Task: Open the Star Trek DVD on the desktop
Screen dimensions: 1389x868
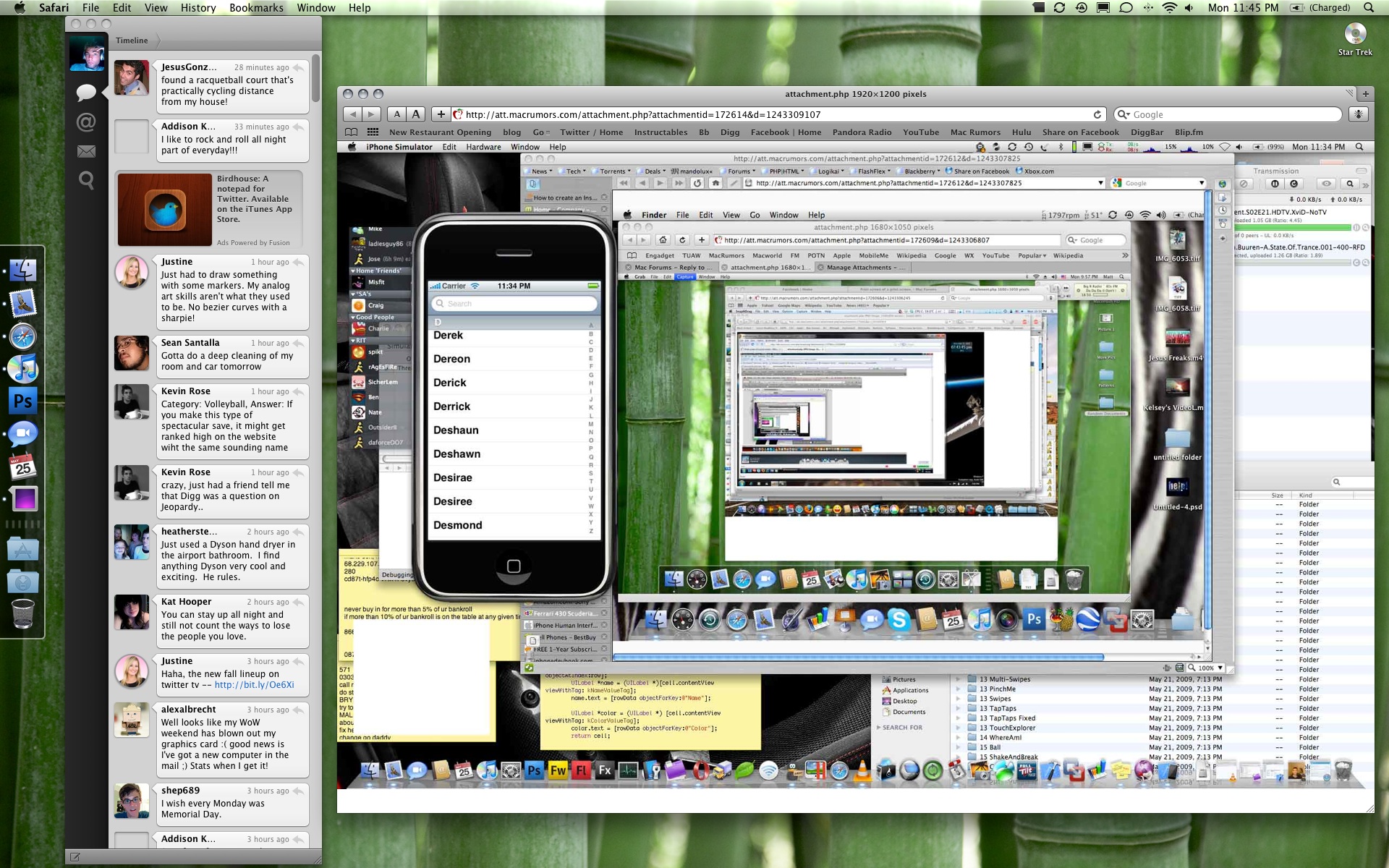Action: click(1355, 39)
